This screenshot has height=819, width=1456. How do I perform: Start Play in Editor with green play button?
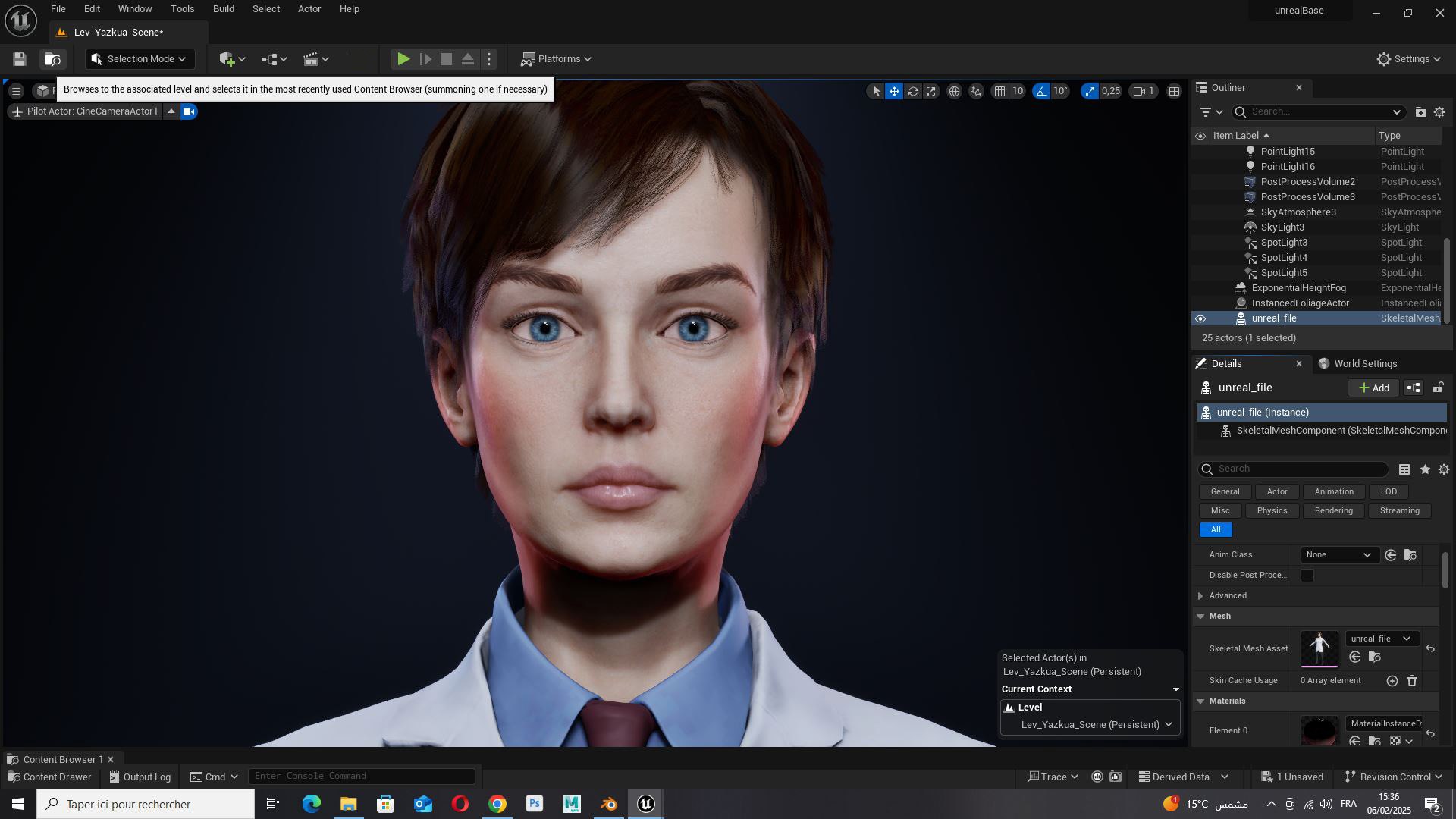click(x=403, y=59)
